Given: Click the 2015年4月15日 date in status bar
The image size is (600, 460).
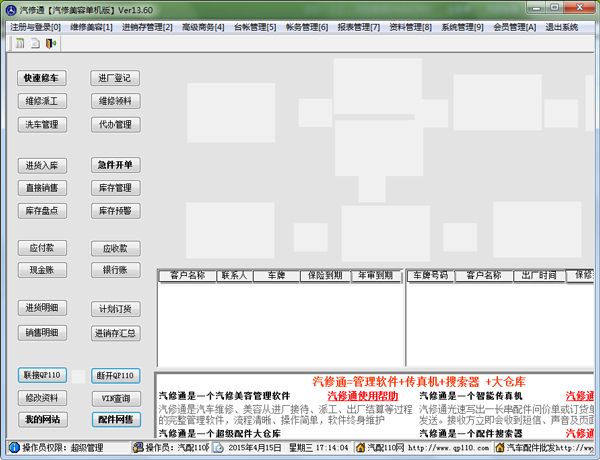Looking at the screenshot, I should click(255, 447).
